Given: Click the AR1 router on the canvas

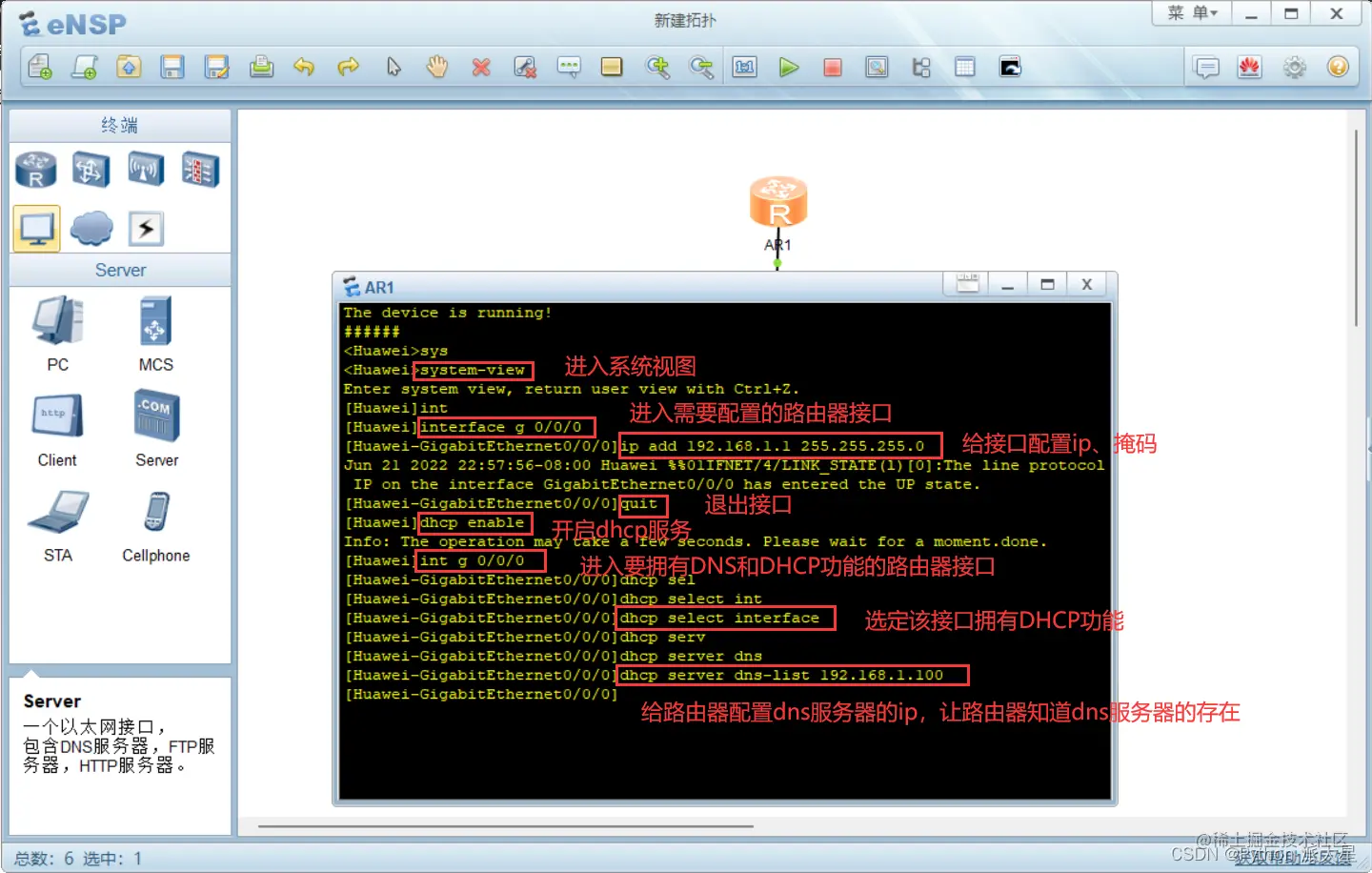Looking at the screenshot, I should pos(778,203).
